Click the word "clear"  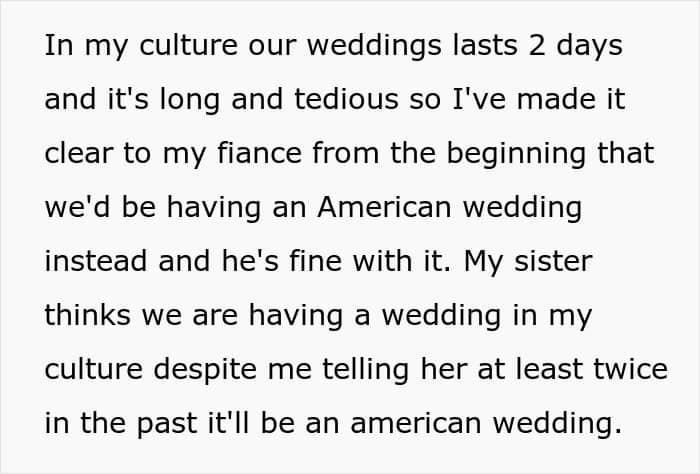76,154
